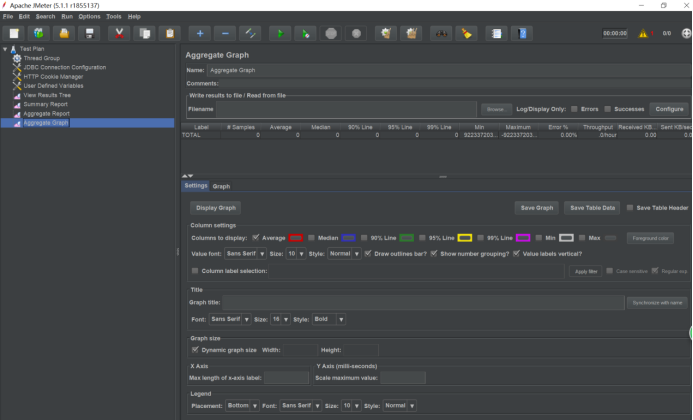Click the Cut scissors icon

click(x=119, y=34)
